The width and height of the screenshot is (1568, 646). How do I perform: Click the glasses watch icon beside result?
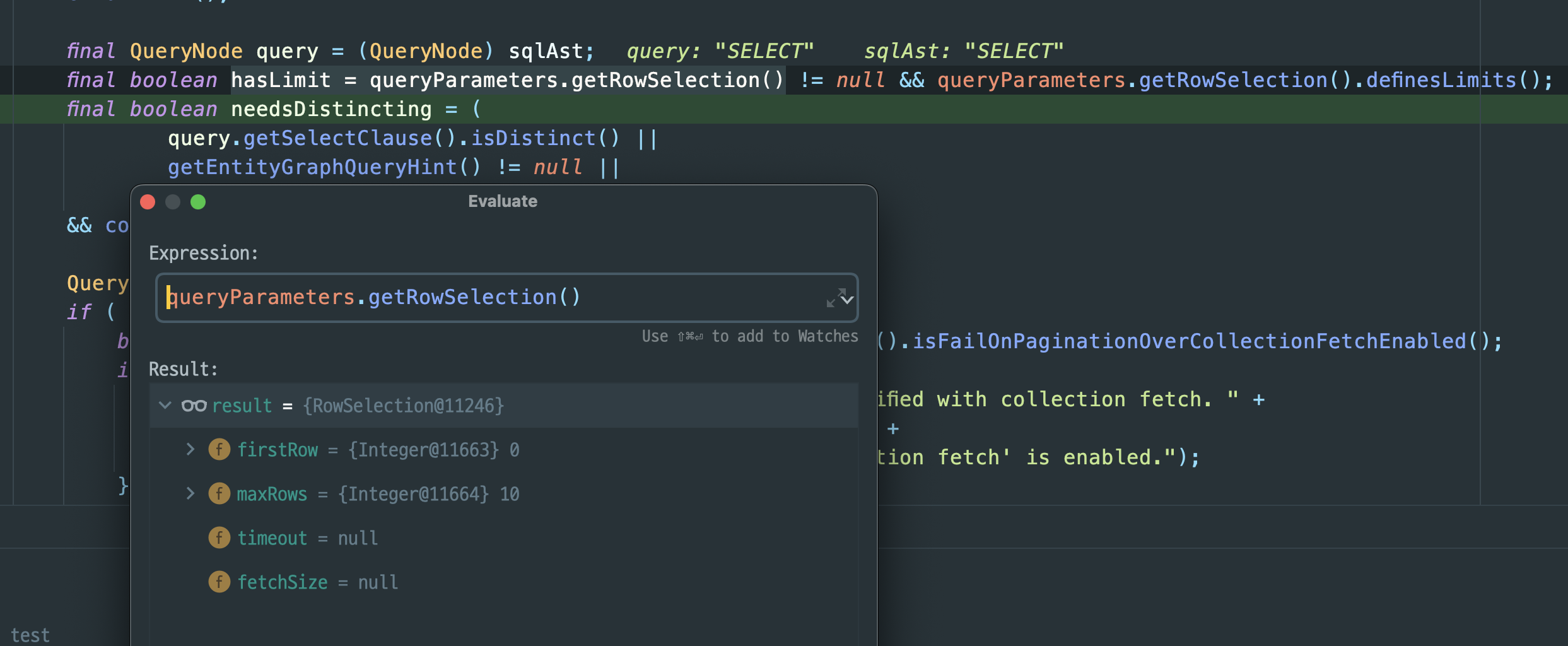pyautogui.click(x=194, y=406)
